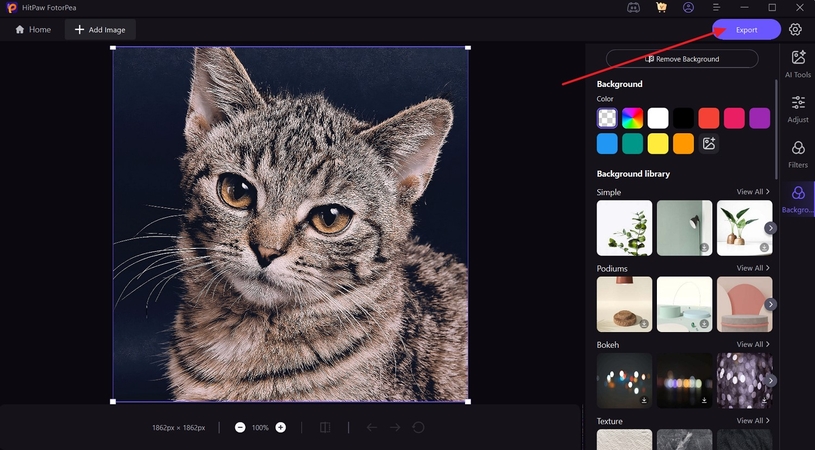
Task: Open settings gear next to Export
Action: (x=795, y=30)
